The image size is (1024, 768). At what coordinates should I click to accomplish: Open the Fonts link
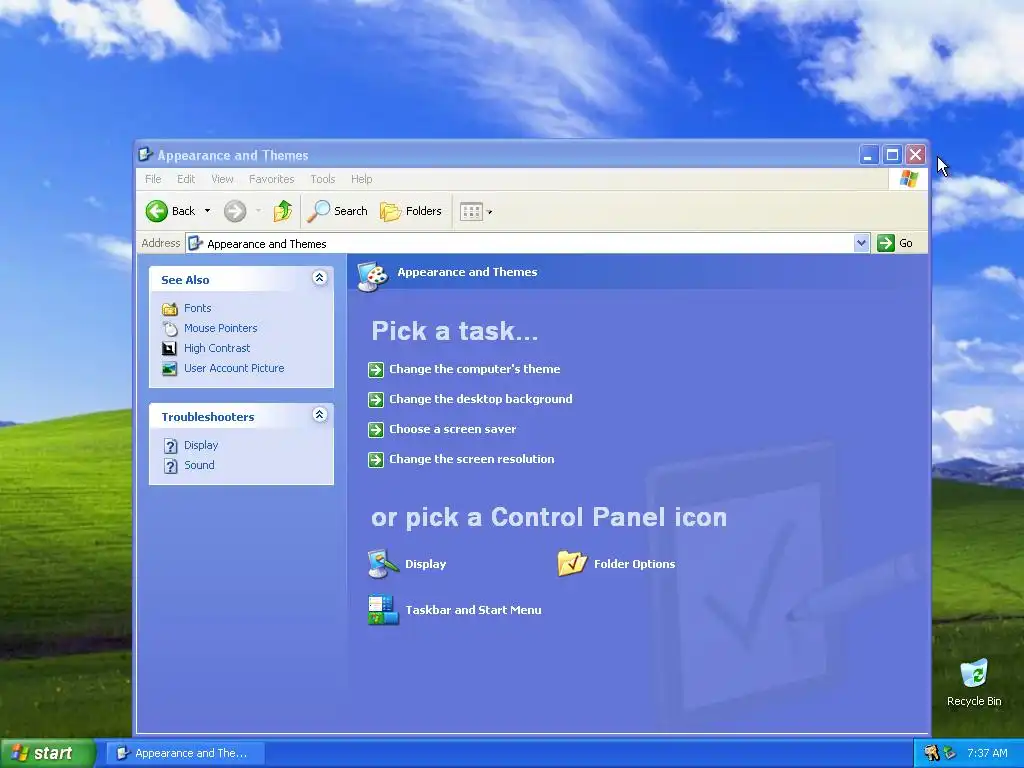point(197,308)
